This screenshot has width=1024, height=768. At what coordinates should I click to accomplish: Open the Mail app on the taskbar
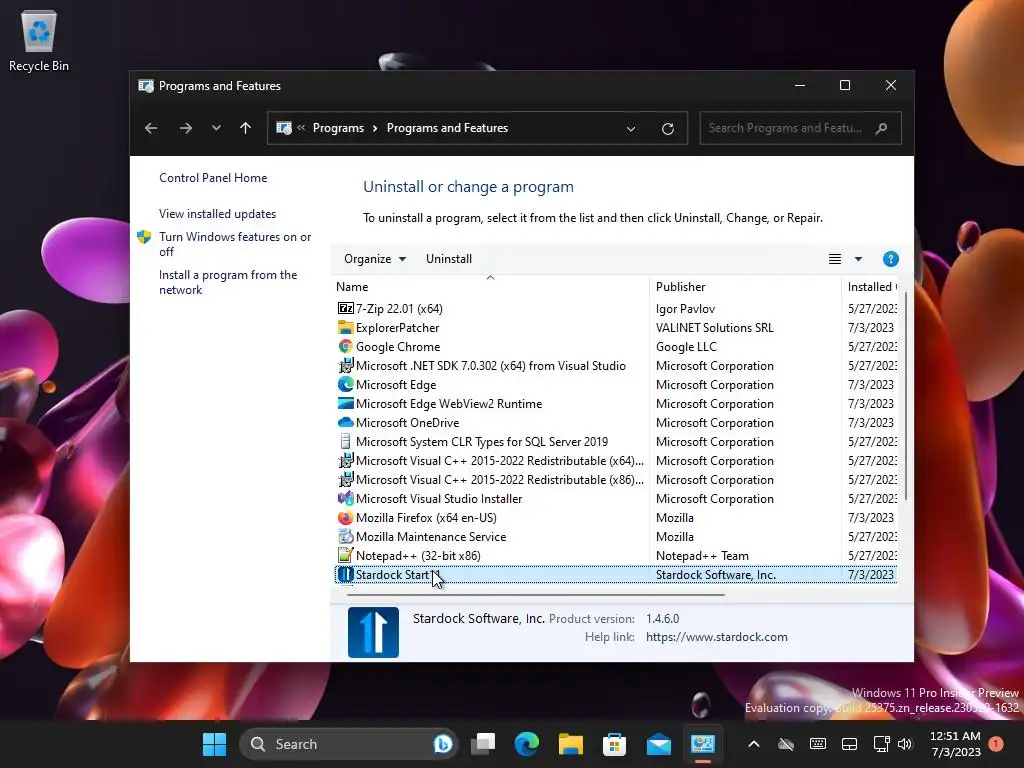point(658,744)
